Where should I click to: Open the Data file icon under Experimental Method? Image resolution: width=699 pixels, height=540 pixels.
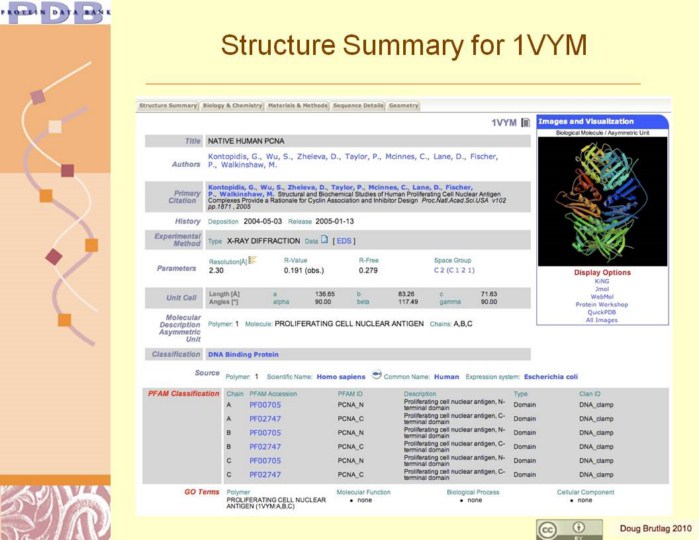(x=324, y=240)
